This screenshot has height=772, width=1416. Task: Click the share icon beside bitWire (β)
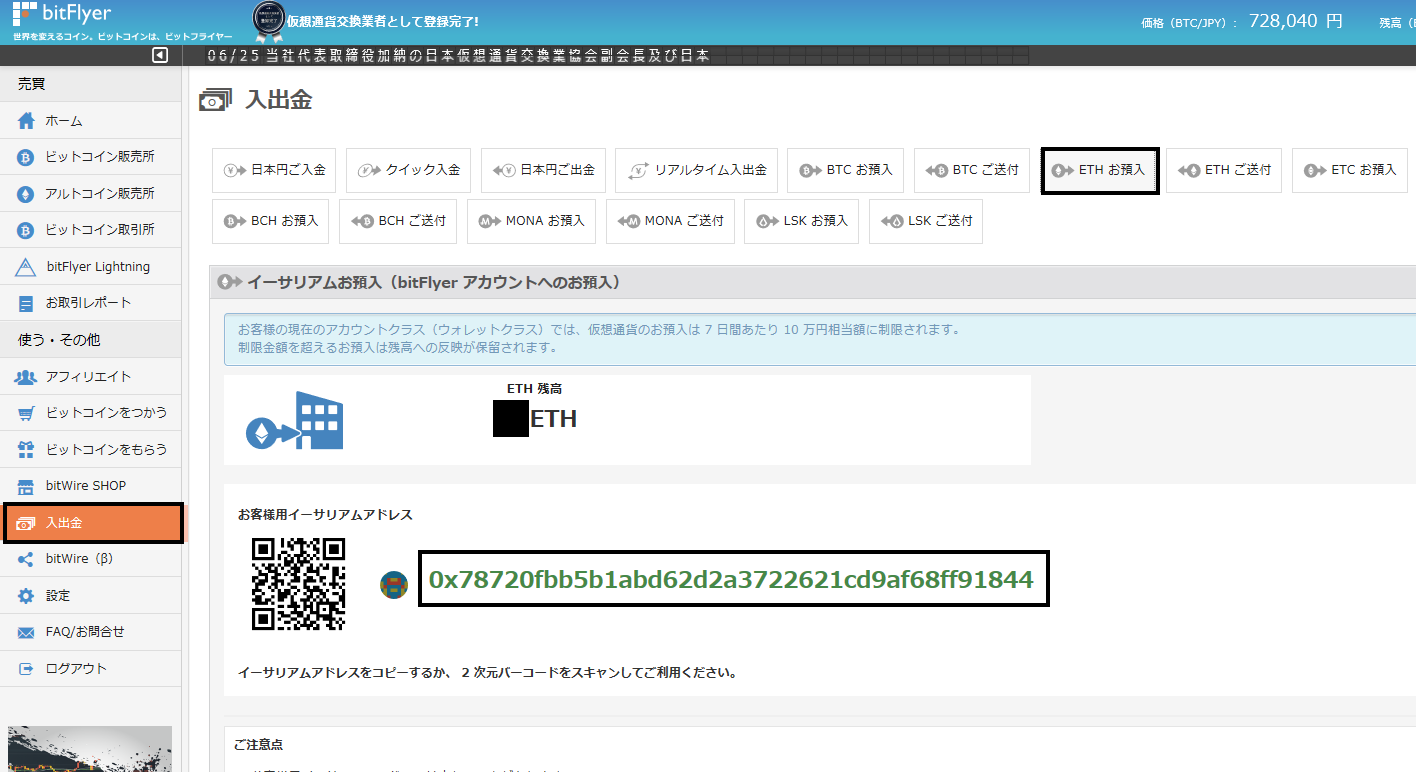click(26, 559)
